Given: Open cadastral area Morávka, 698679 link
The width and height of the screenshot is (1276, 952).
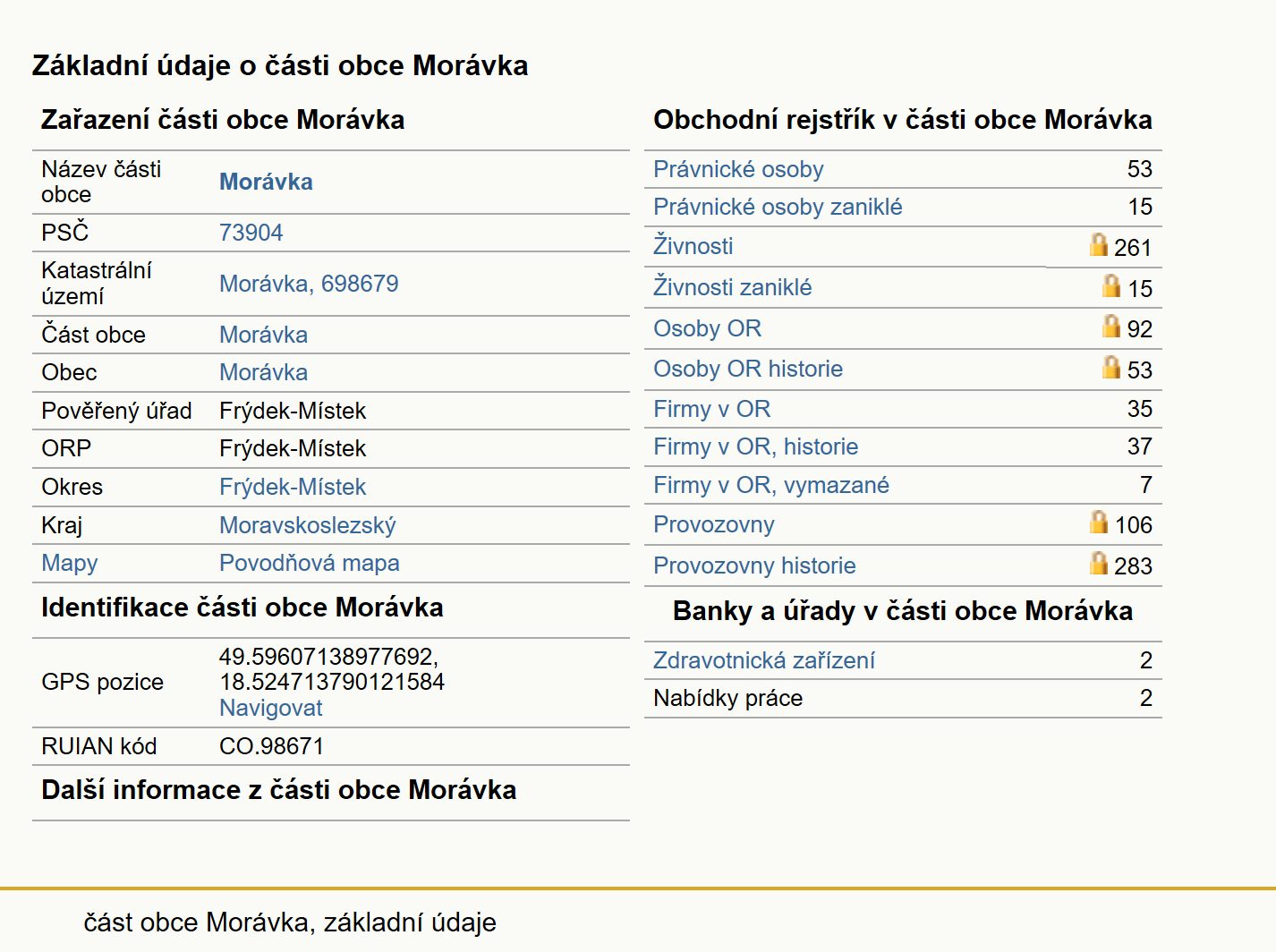Looking at the screenshot, I should pos(309,284).
